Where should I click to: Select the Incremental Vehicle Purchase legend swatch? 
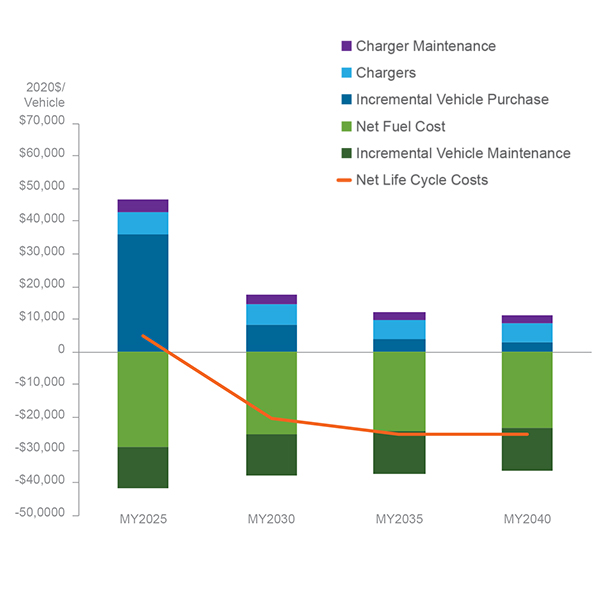click(x=347, y=100)
